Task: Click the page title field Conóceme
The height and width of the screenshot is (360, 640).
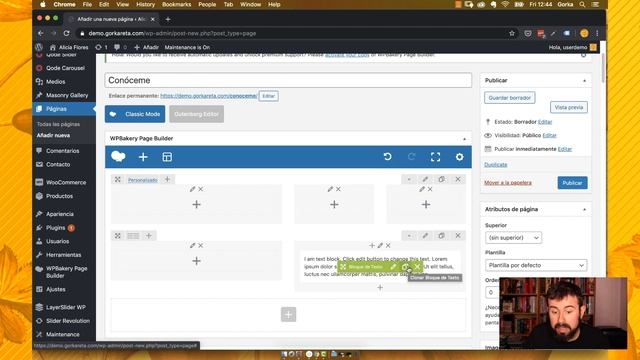Action: 288,80
